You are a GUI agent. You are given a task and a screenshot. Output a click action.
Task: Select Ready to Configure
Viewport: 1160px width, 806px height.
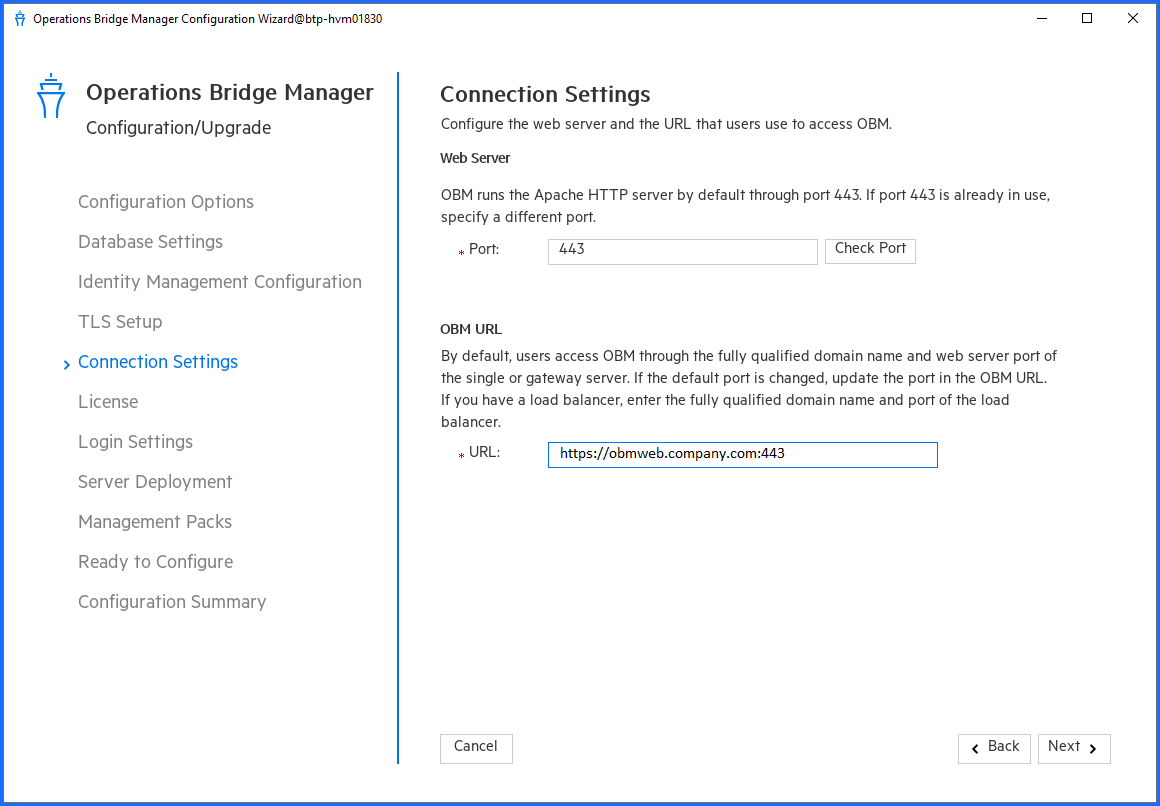155,562
